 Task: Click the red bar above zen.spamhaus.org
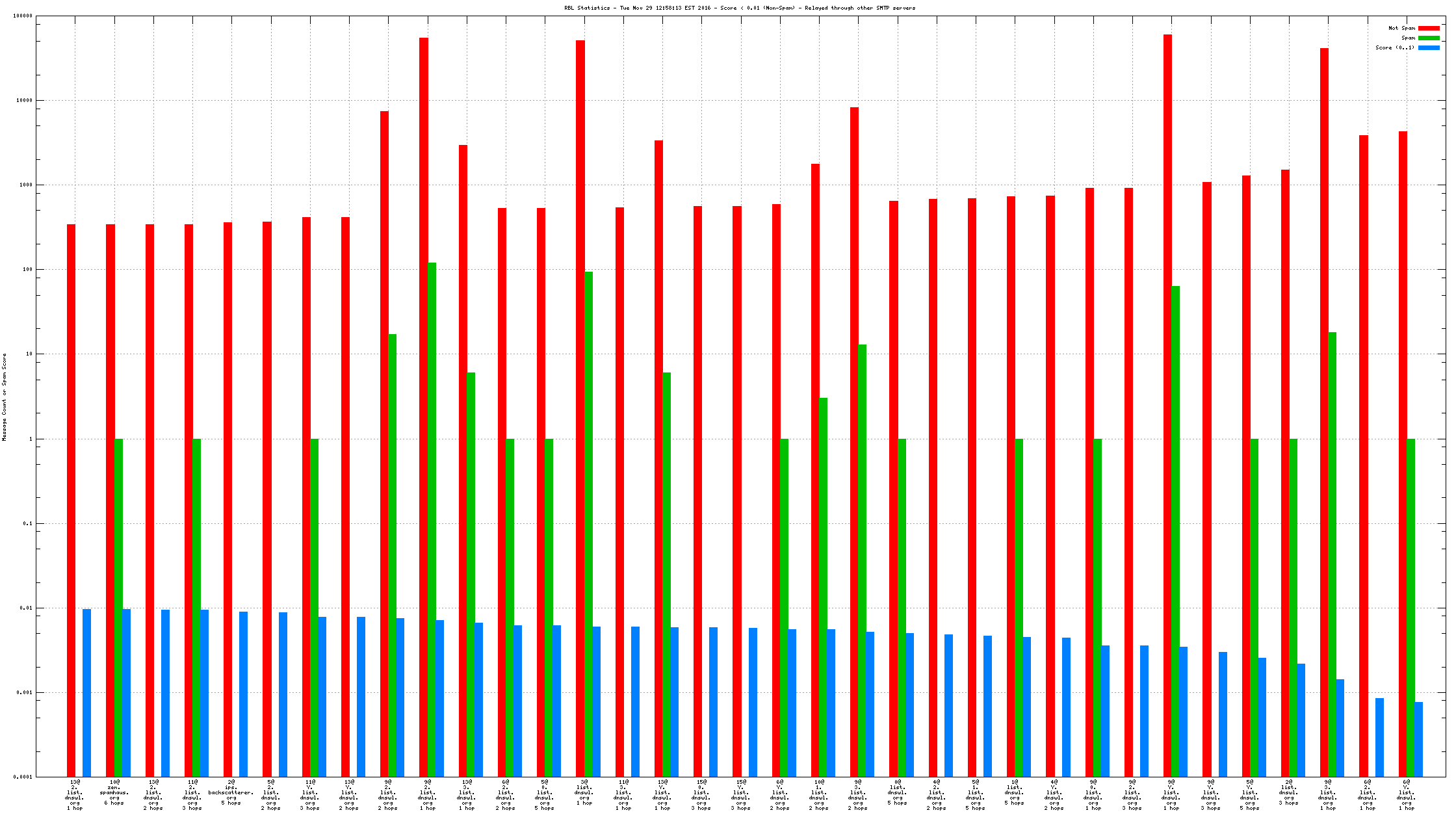pyautogui.click(x=110, y=500)
